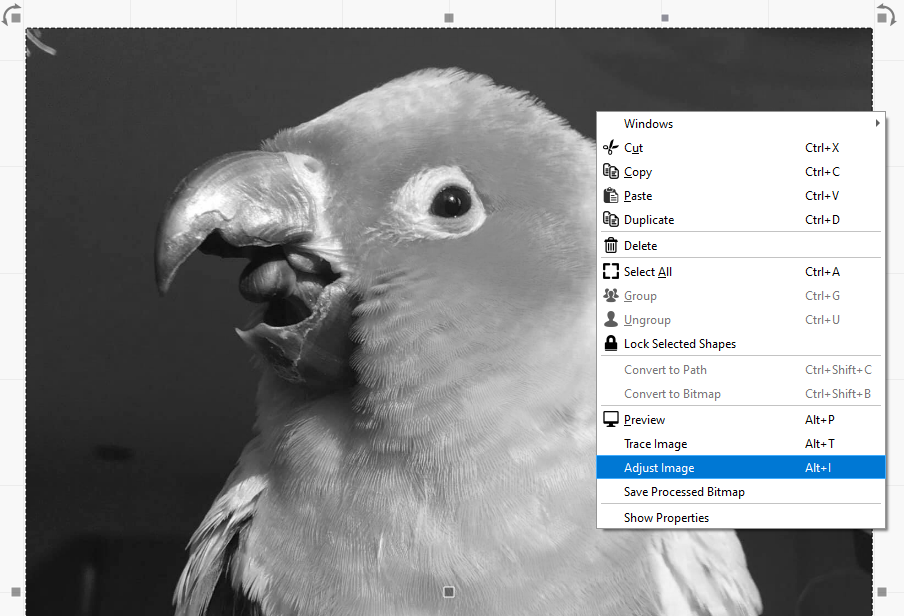Image resolution: width=904 pixels, height=616 pixels.
Task: Click the Duplicate icon in menu
Action: [610, 220]
